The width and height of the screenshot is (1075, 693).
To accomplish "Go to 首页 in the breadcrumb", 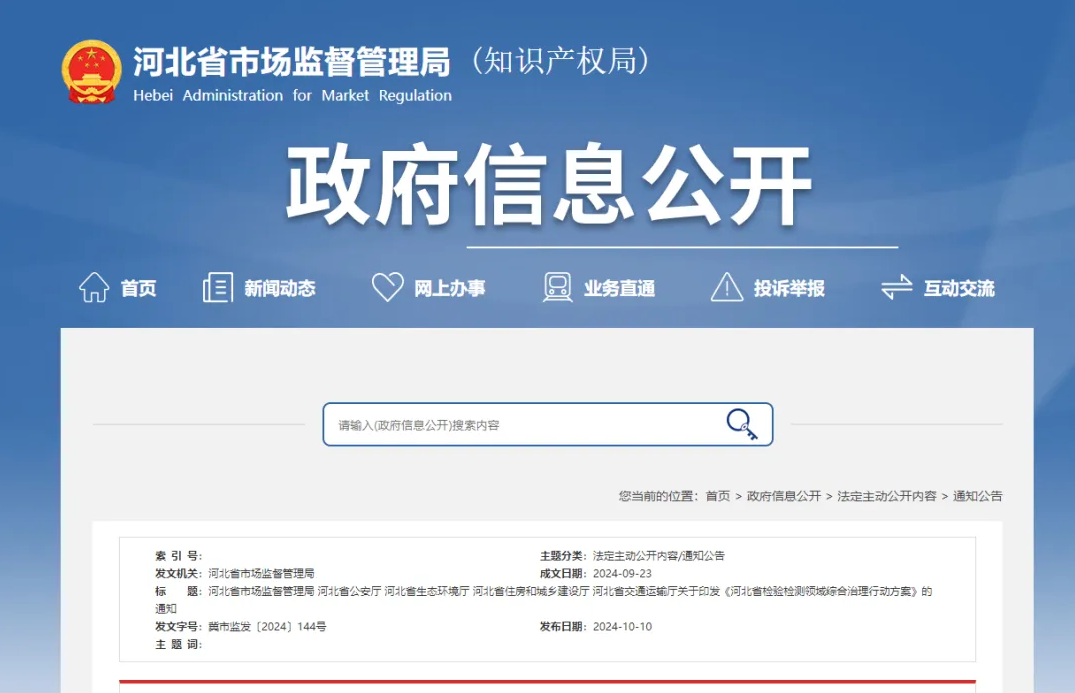I will (718, 496).
